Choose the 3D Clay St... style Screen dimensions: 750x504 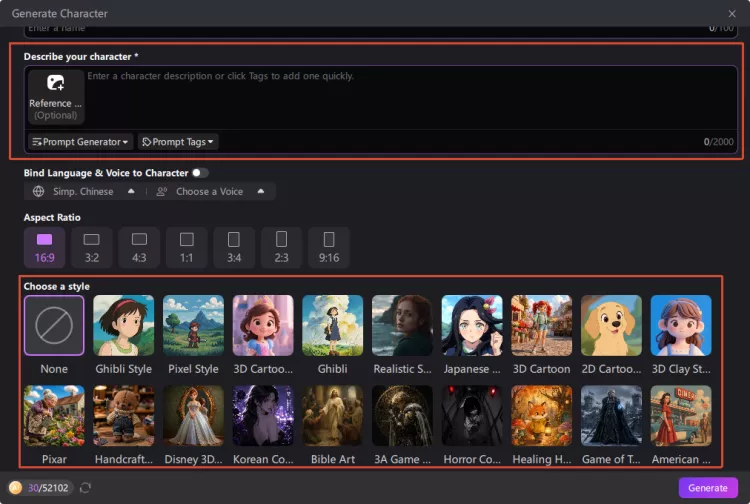click(681, 325)
